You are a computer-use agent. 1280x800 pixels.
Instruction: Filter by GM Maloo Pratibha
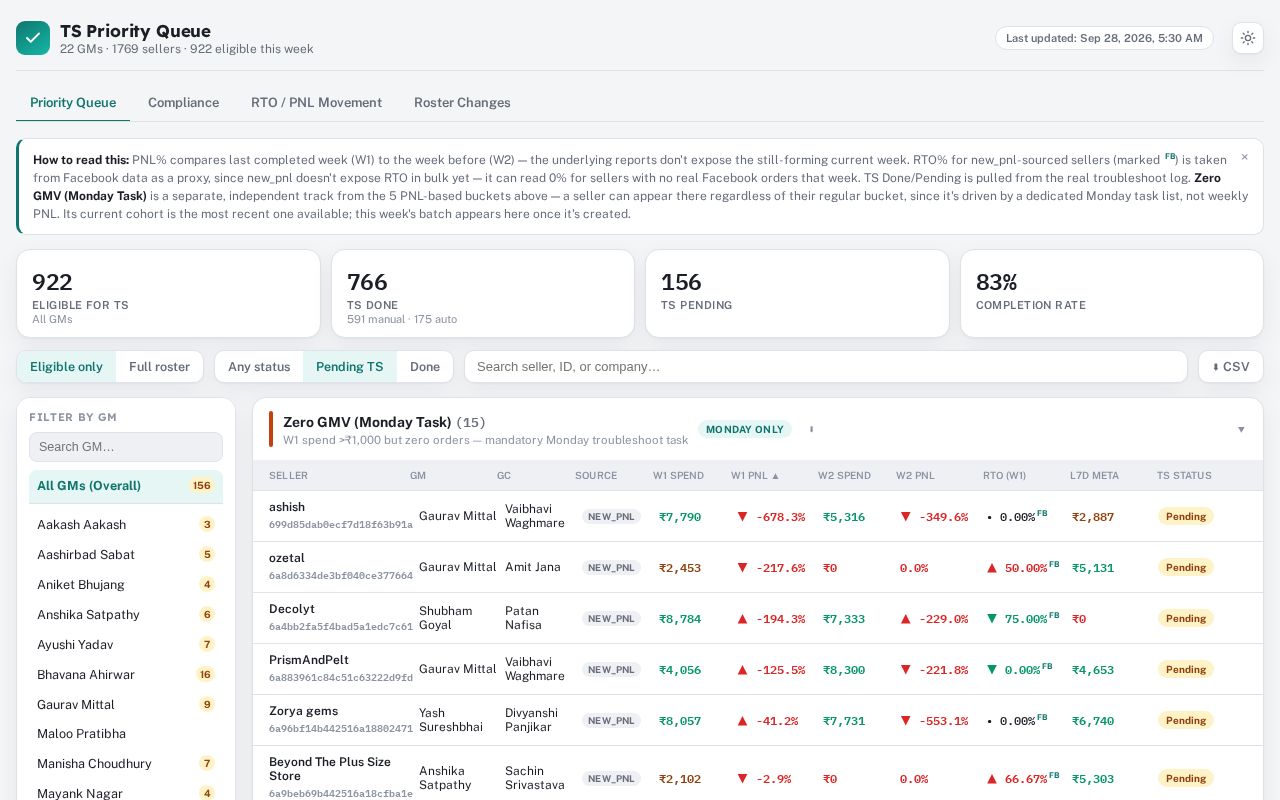click(x=126, y=734)
